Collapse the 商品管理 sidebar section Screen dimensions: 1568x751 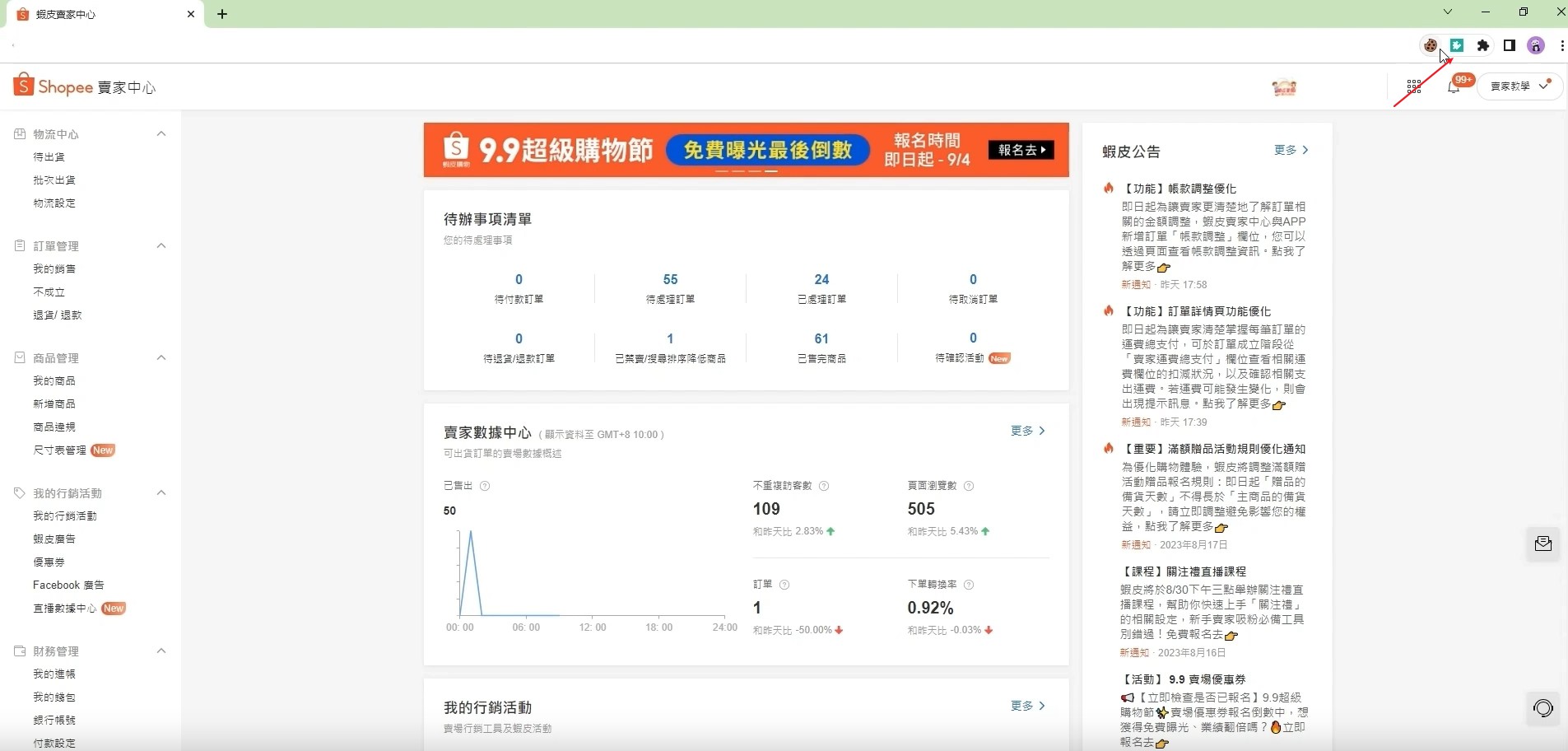point(161,357)
